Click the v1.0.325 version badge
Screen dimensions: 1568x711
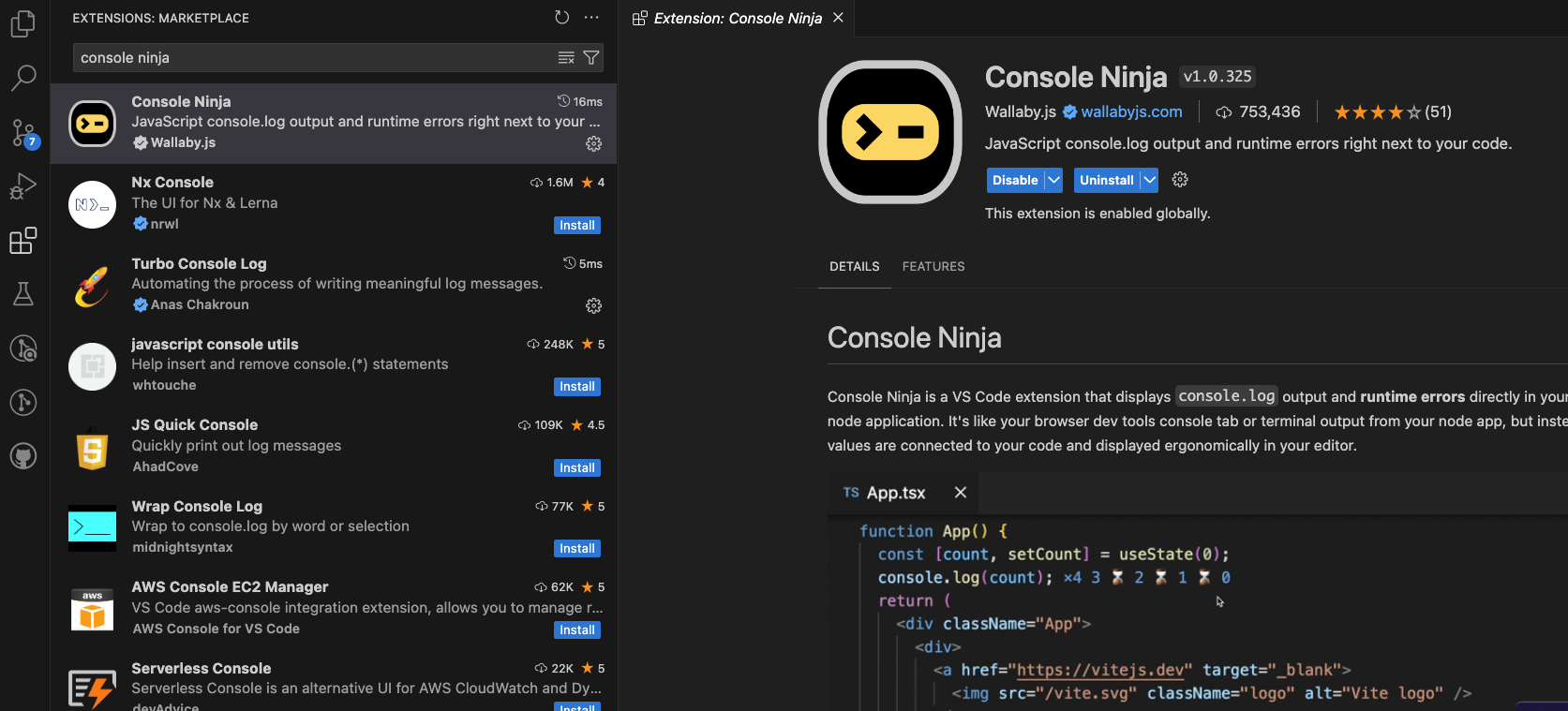point(1217,77)
